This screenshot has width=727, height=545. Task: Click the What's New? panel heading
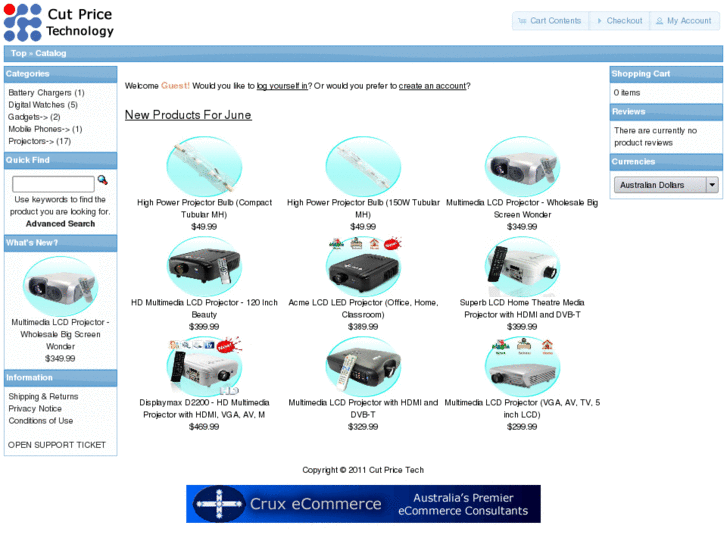click(x=60, y=243)
